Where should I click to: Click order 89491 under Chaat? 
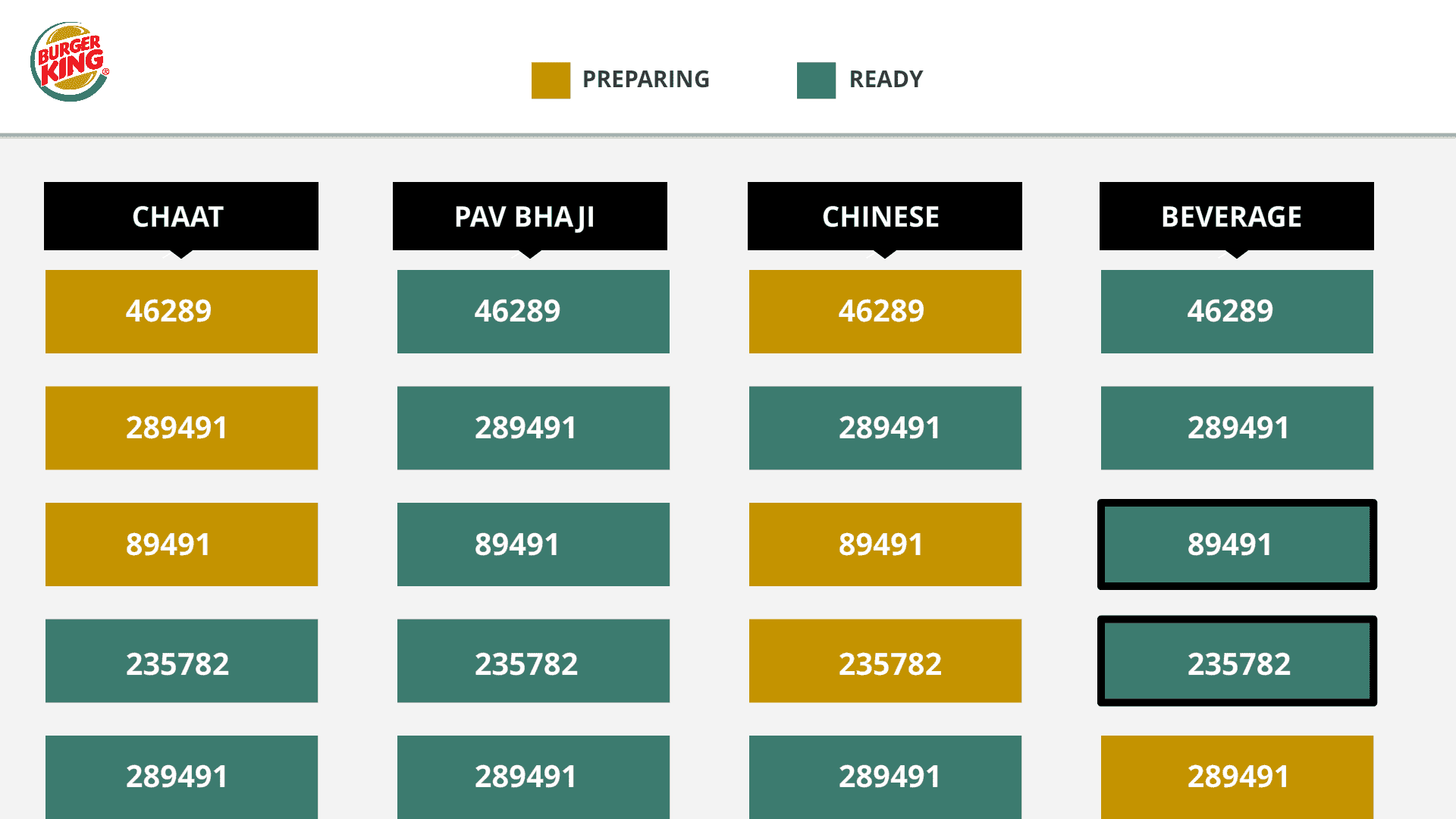pyautogui.click(x=181, y=544)
